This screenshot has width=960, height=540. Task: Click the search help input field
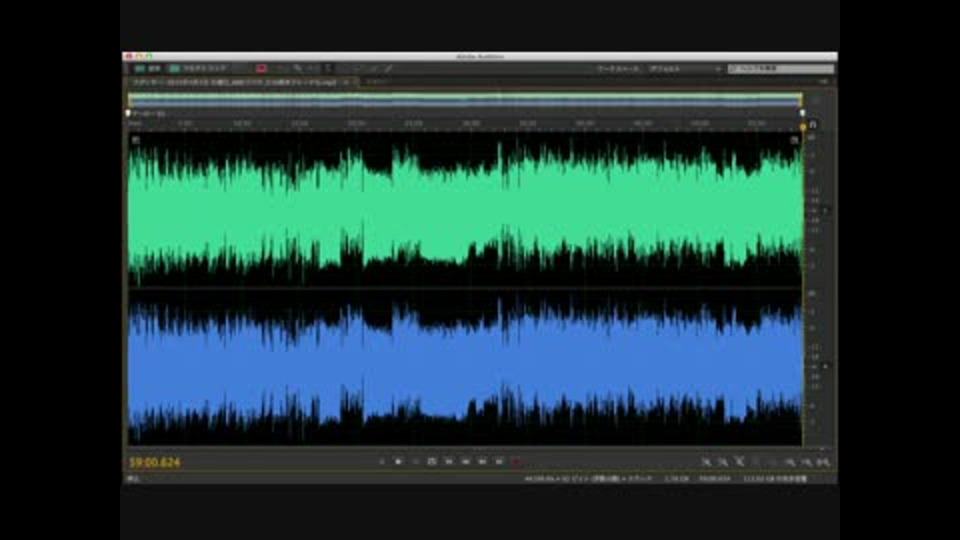pyautogui.click(x=781, y=69)
